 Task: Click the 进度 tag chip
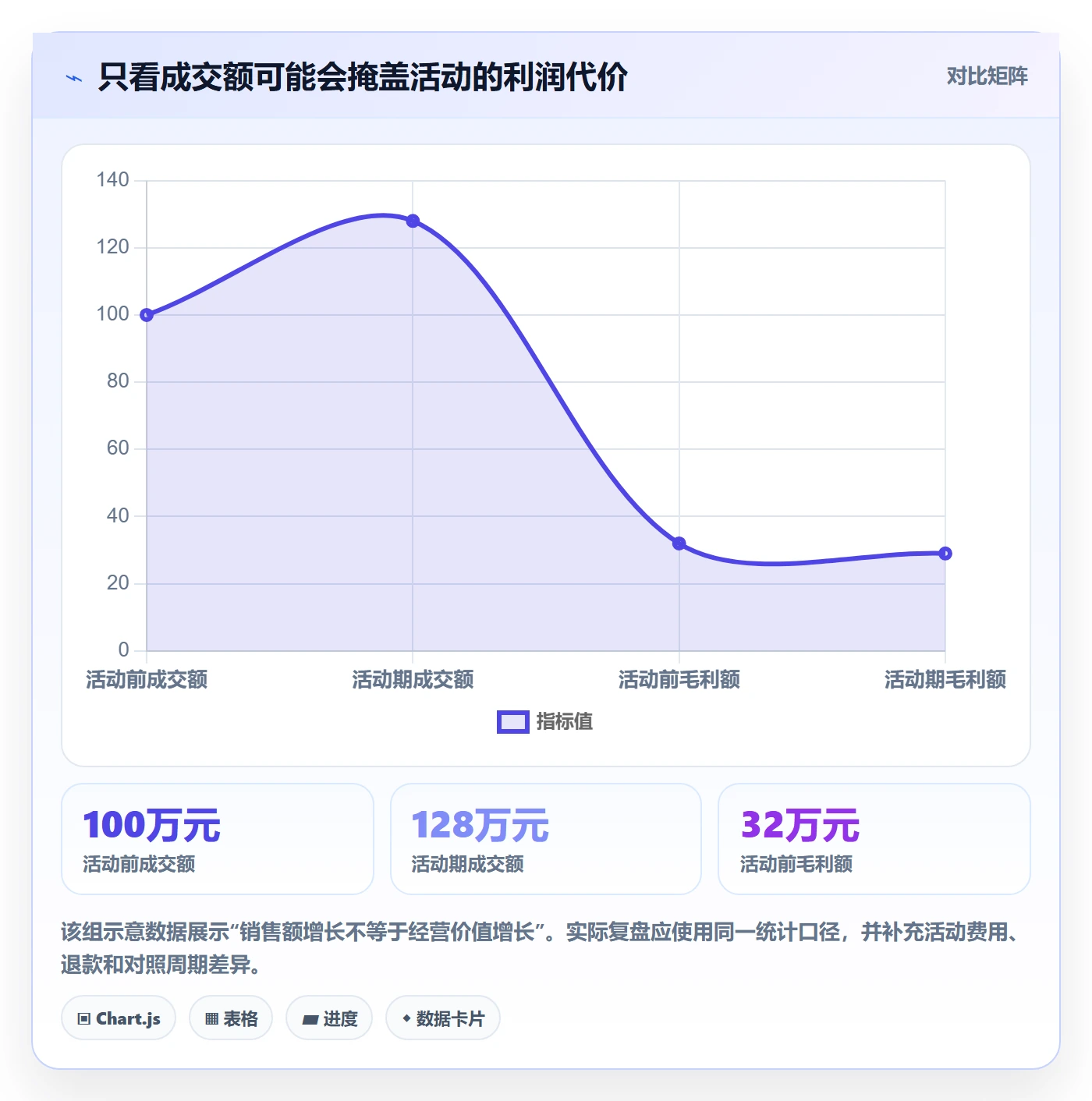pyautogui.click(x=329, y=1018)
